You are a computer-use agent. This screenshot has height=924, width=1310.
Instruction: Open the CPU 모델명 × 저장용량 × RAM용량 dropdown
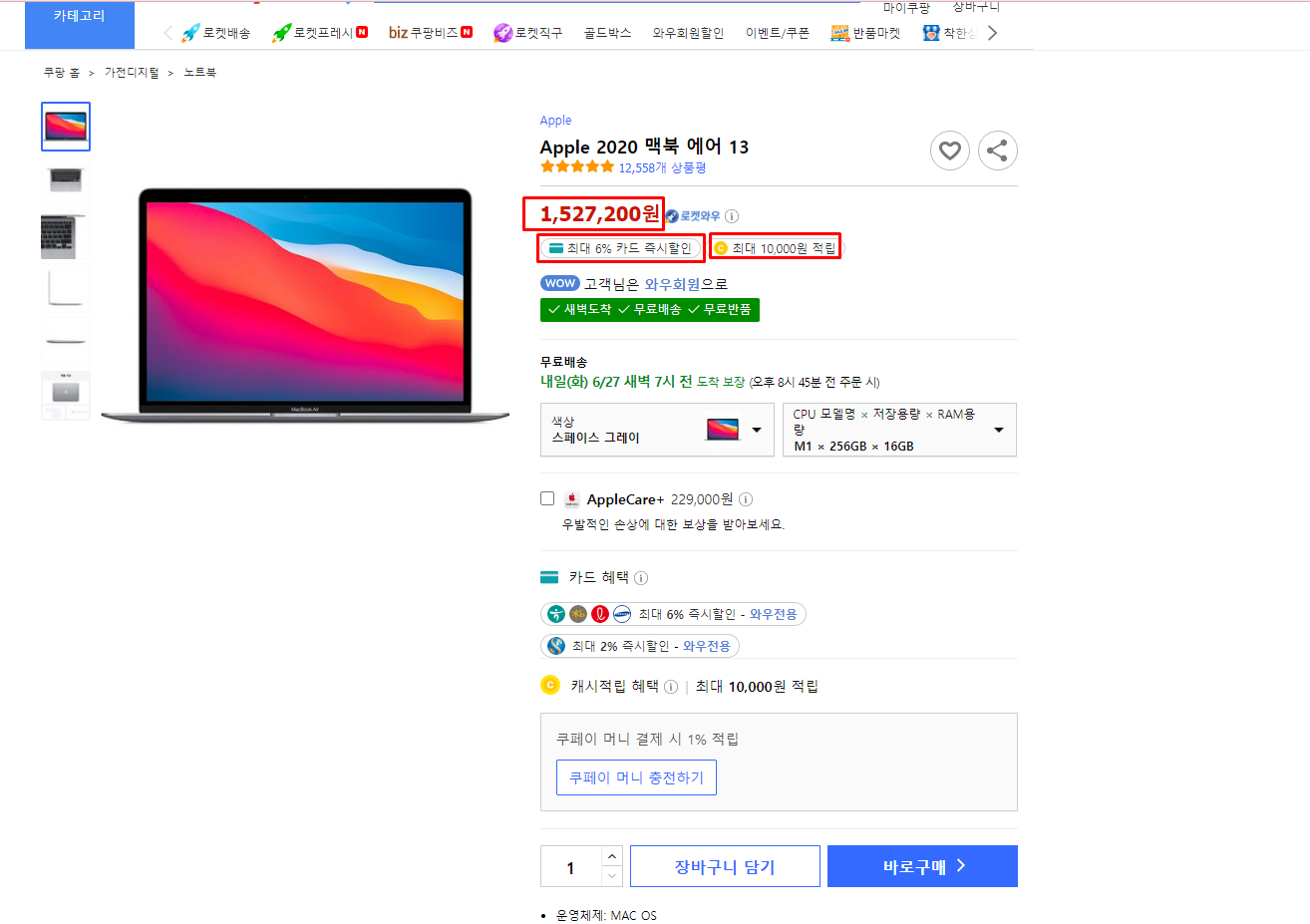pyautogui.click(x=899, y=430)
